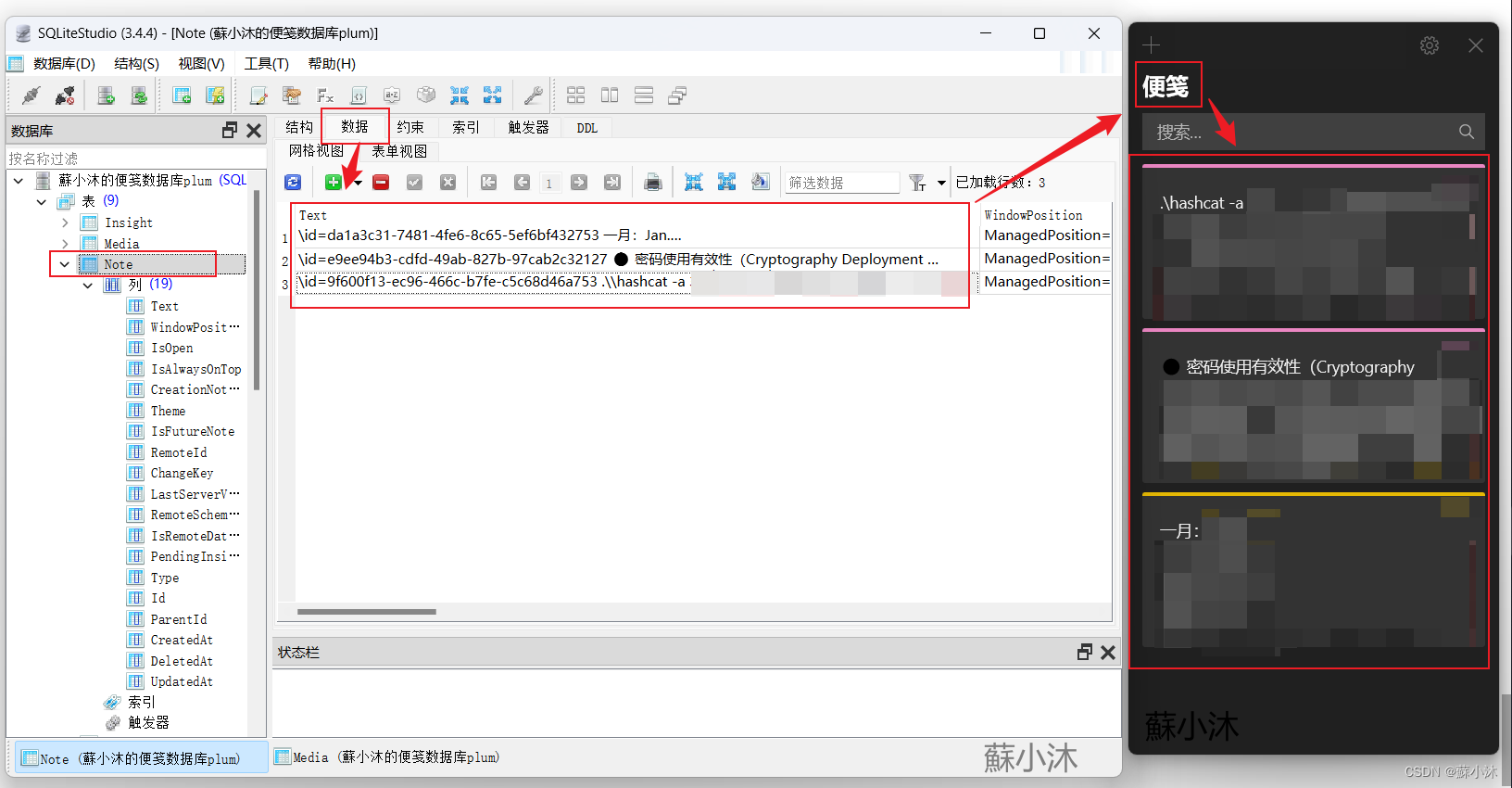The image size is (1512, 788).
Task: Open the 结构(S) menu
Action: pos(136,64)
